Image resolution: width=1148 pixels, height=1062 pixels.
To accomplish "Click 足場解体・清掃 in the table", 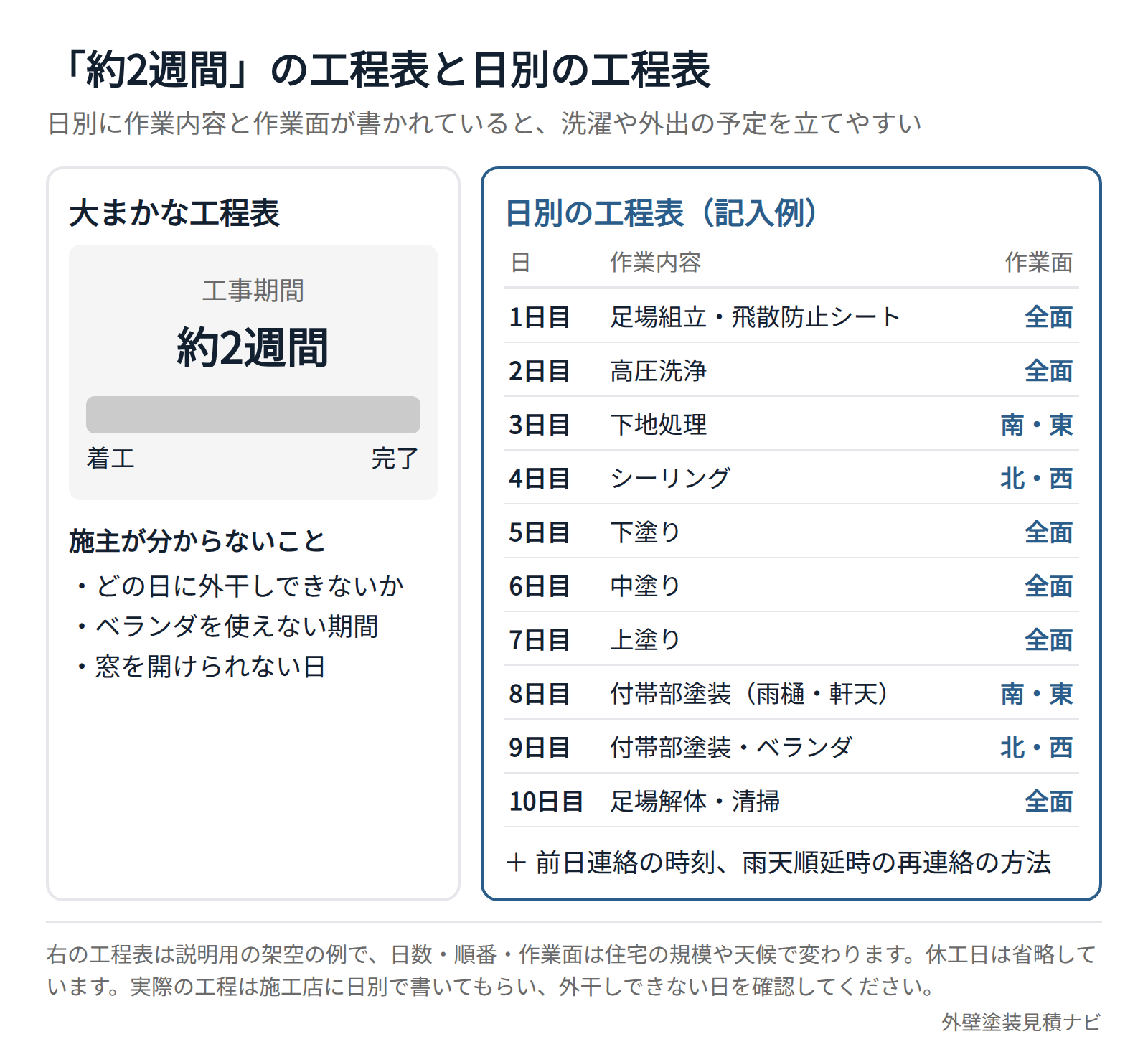I will pos(695,801).
